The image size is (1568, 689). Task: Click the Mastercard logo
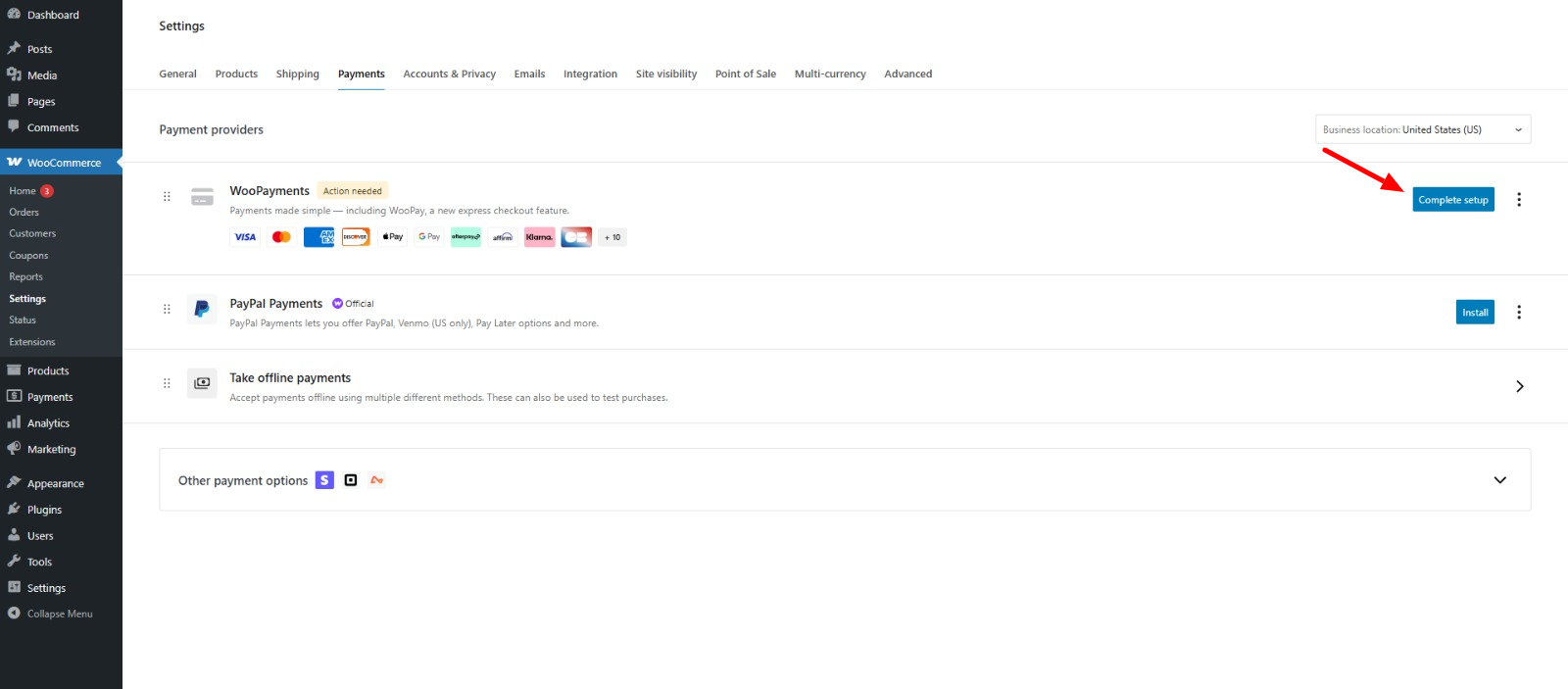coord(281,237)
